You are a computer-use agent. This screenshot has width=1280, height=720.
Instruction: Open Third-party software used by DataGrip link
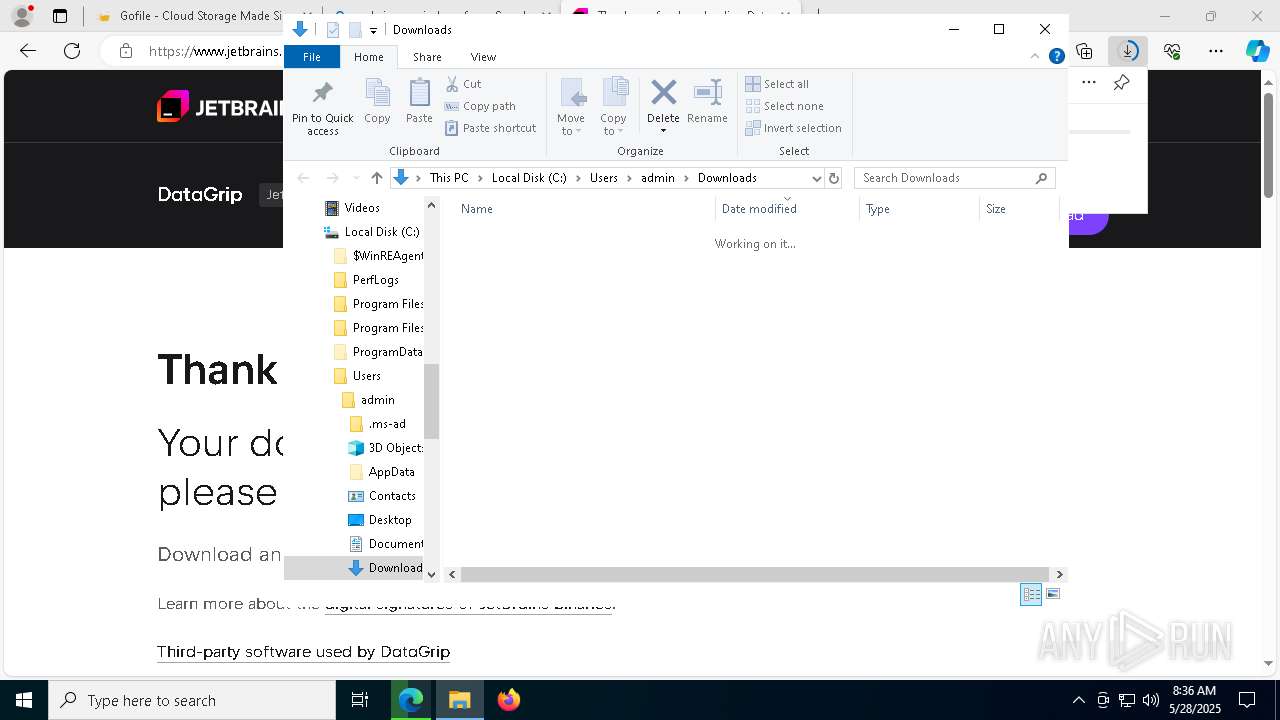pyautogui.click(x=303, y=652)
